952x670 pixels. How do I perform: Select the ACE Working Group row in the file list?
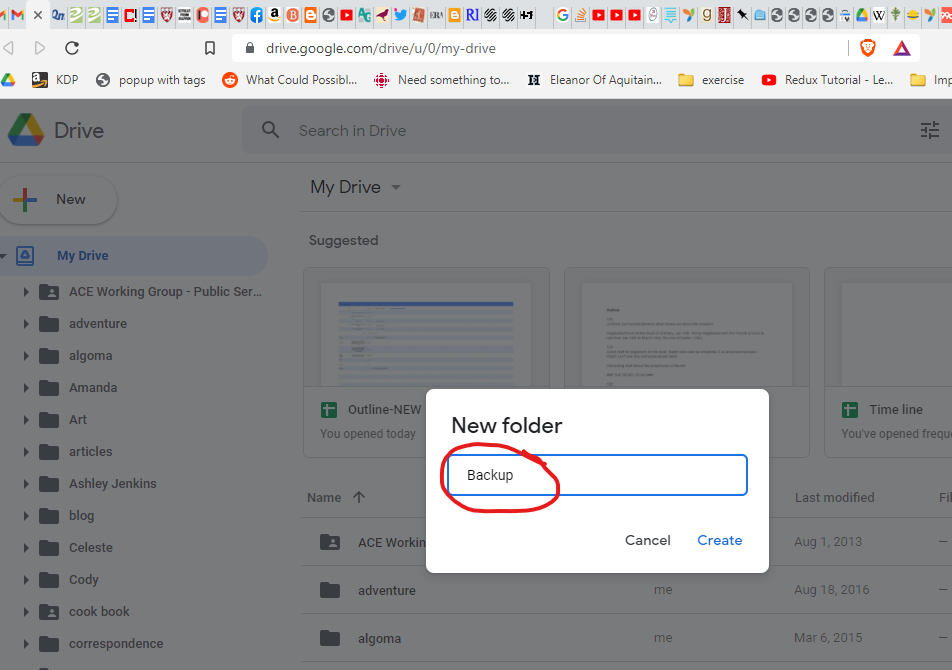pos(626,542)
